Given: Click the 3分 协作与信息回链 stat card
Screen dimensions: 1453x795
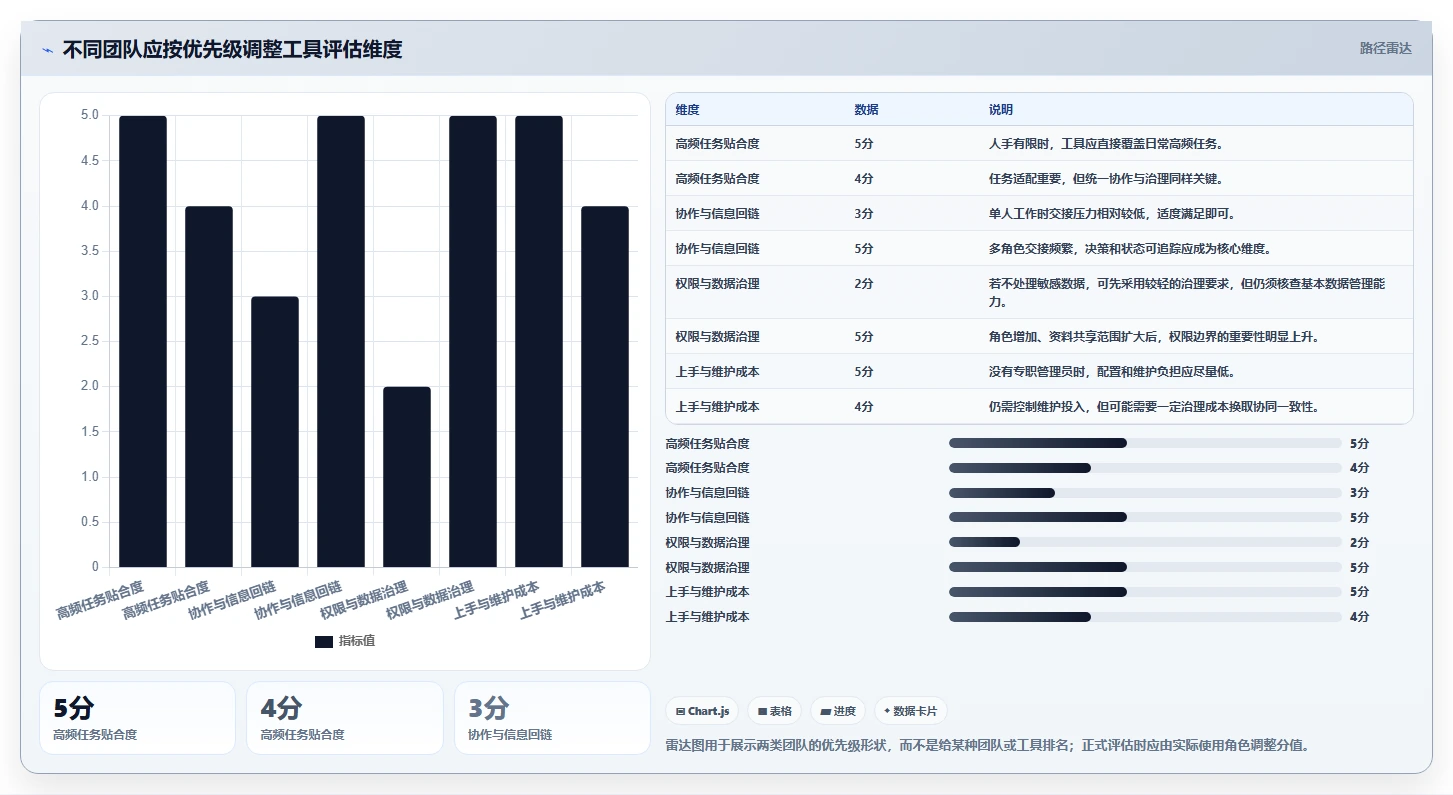Looking at the screenshot, I should (552, 718).
